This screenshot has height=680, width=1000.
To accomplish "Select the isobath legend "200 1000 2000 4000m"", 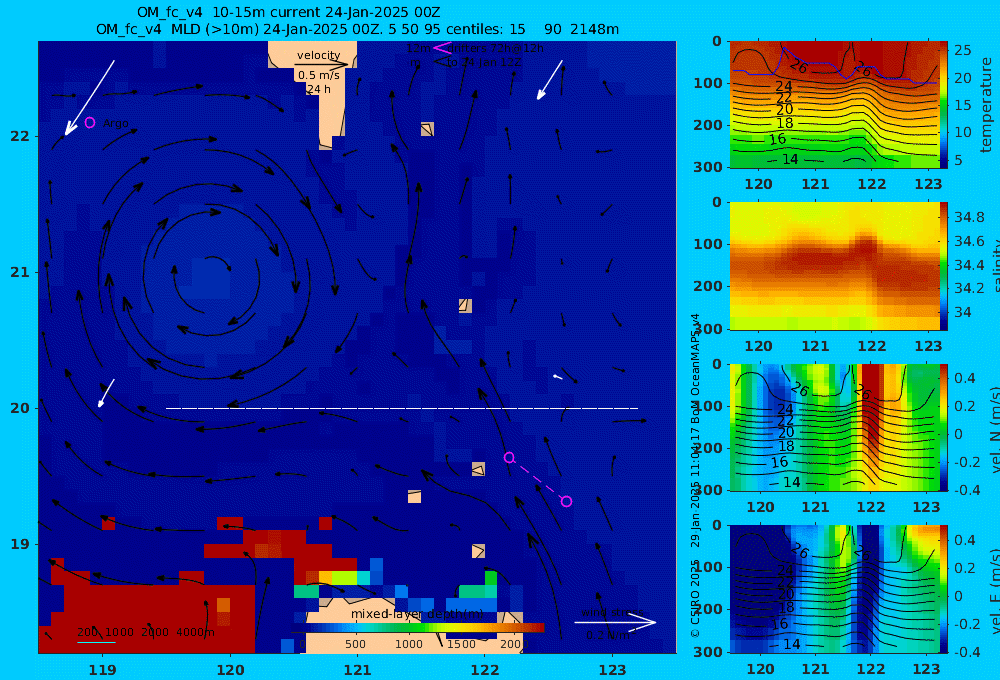I will pyautogui.click(x=145, y=632).
